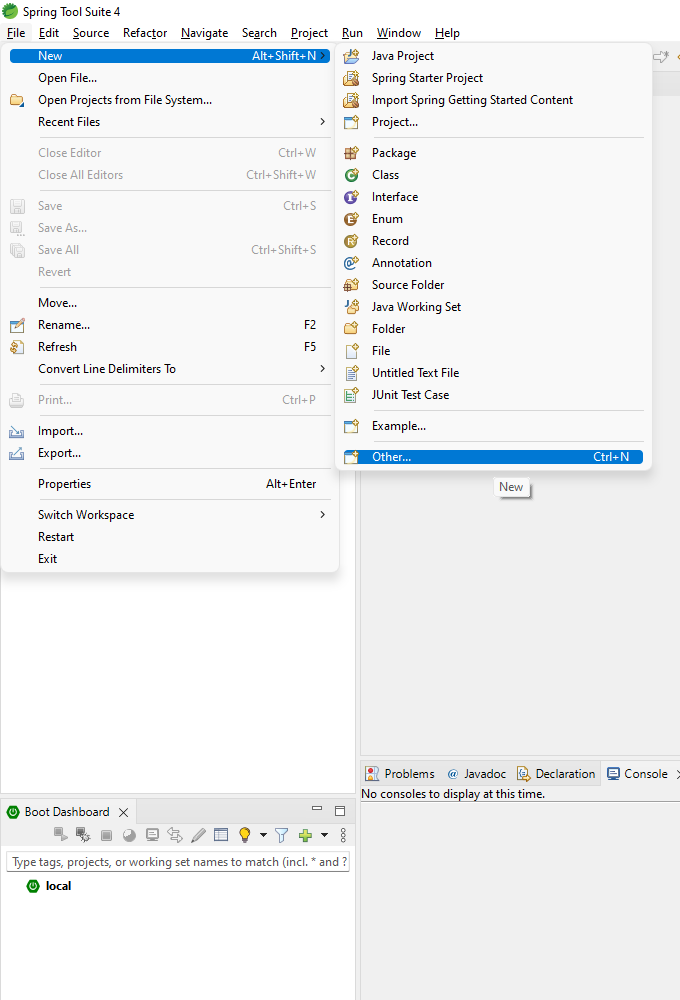Expand Convert Line Delimiters To submenu

click(x=322, y=369)
